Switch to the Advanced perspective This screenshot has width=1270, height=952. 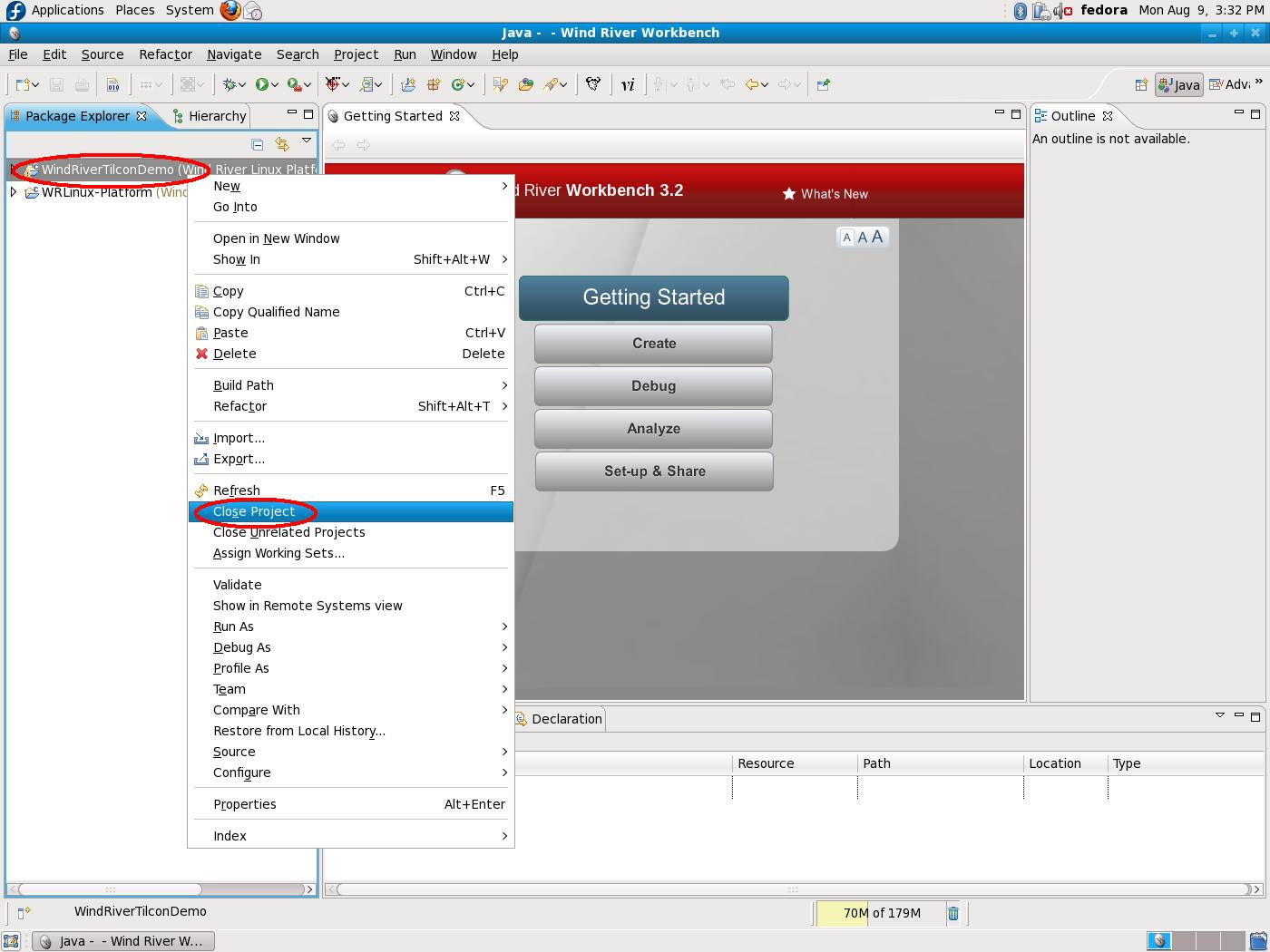click(1229, 84)
